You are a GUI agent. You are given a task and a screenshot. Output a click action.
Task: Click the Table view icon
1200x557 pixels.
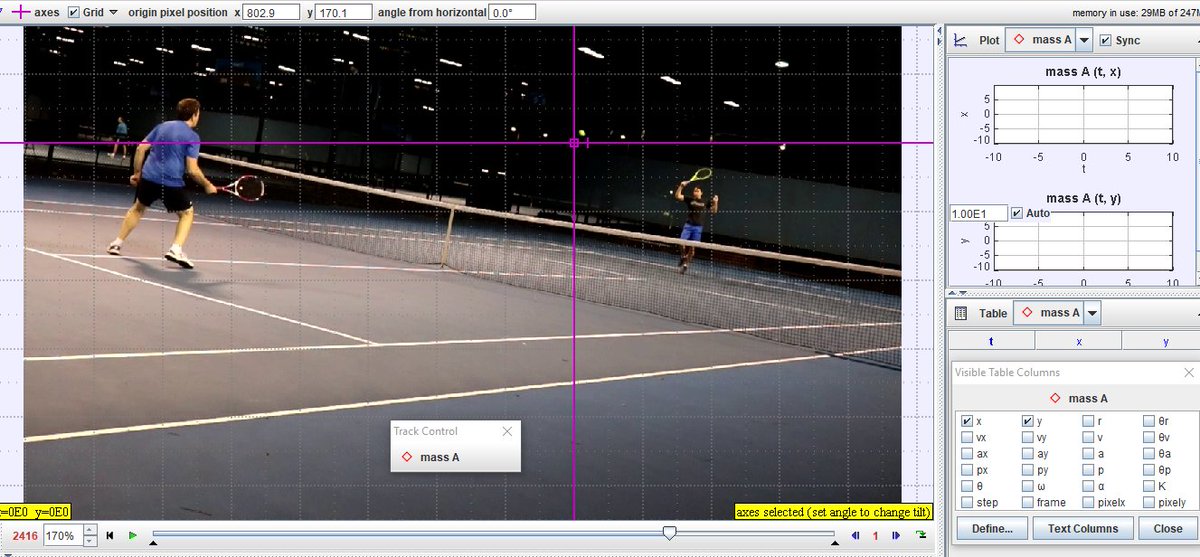tap(960, 313)
